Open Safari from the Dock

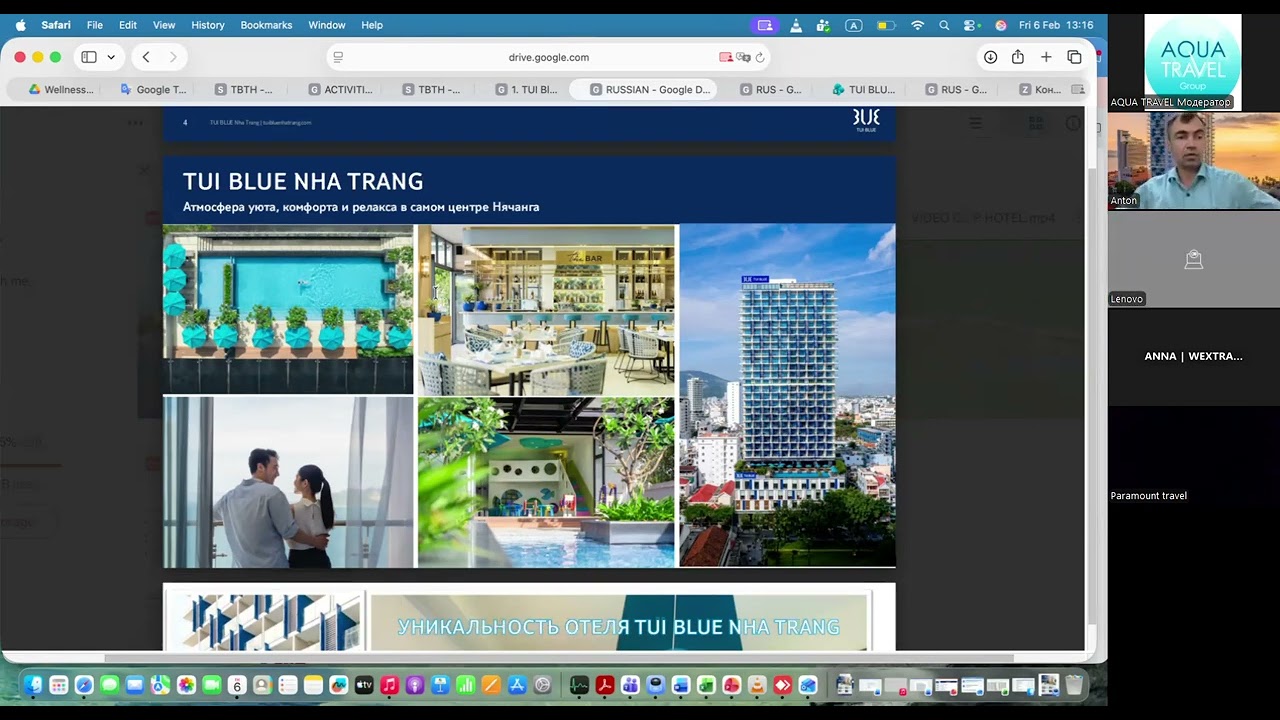pyautogui.click(x=84, y=685)
